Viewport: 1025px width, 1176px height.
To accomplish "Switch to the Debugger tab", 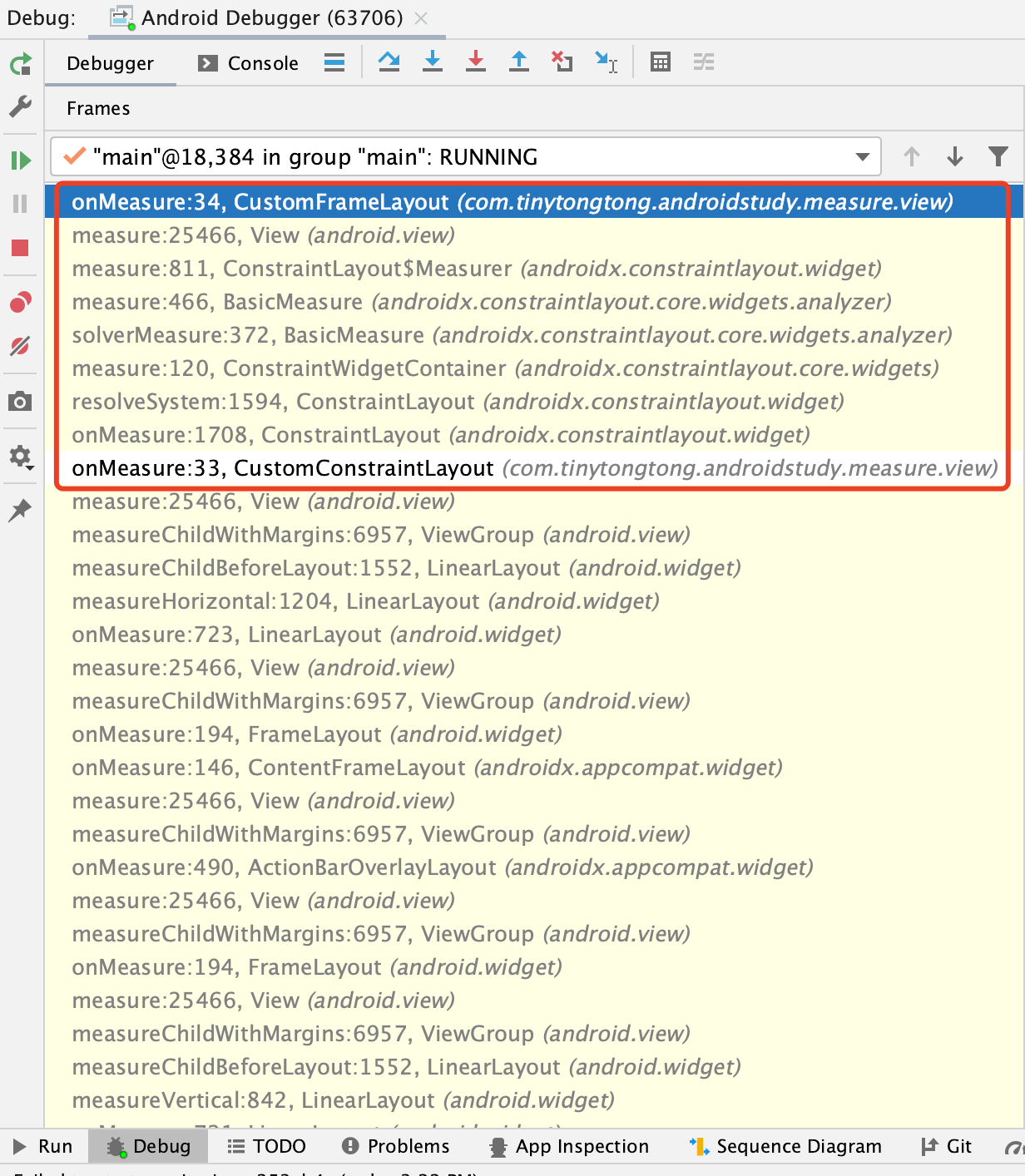I will tap(111, 63).
